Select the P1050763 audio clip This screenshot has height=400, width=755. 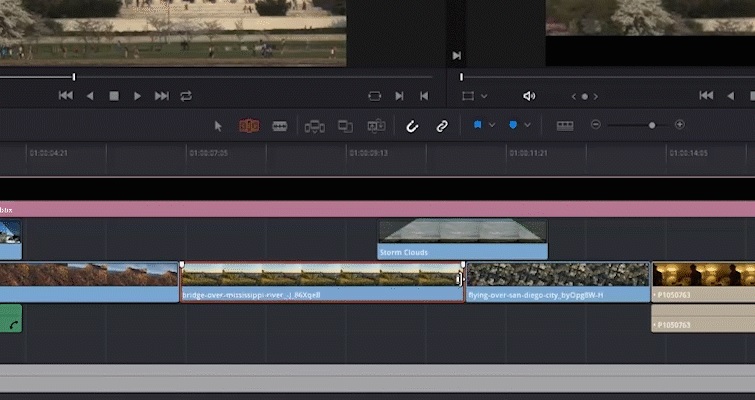coord(703,318)
